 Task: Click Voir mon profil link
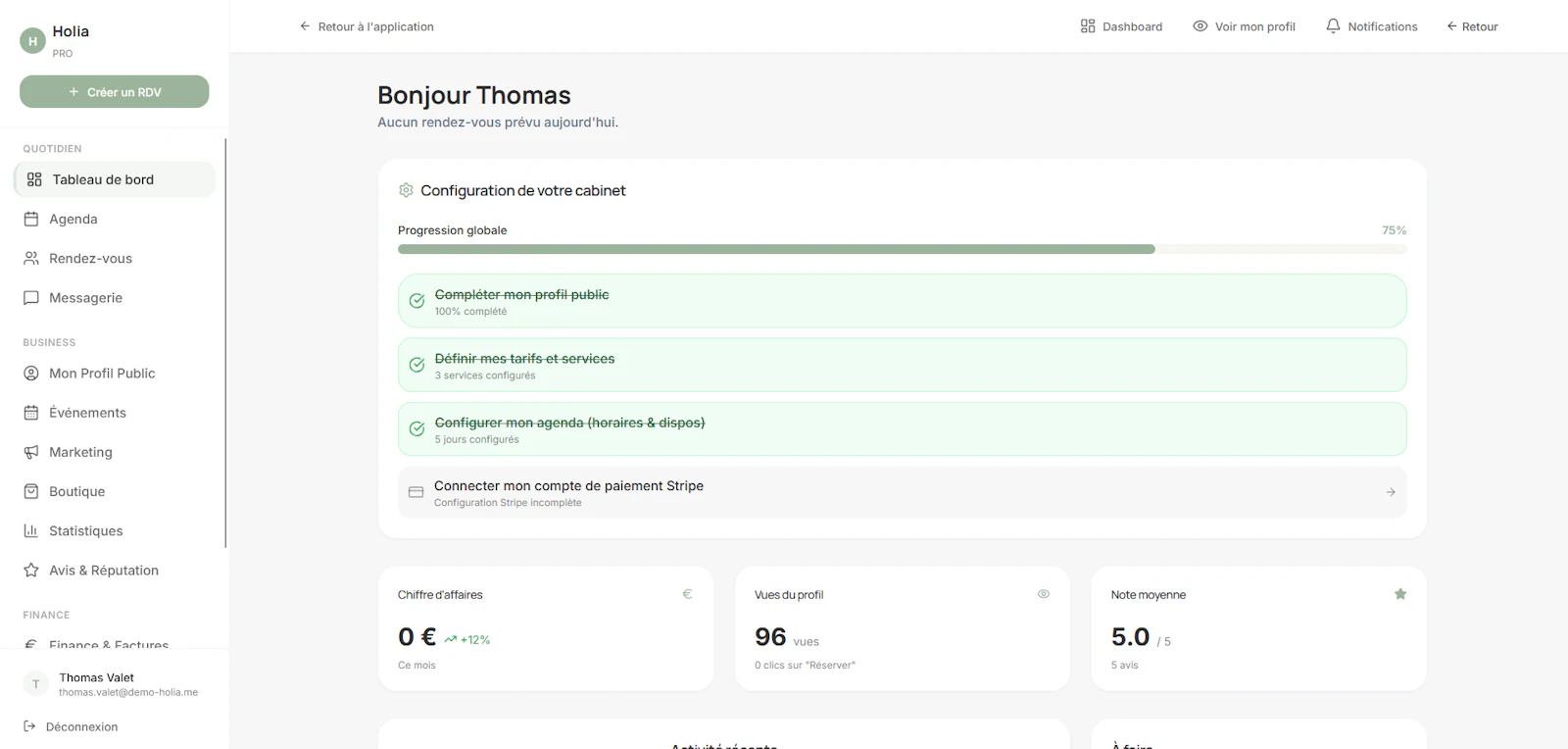[x=1244, y=26]
